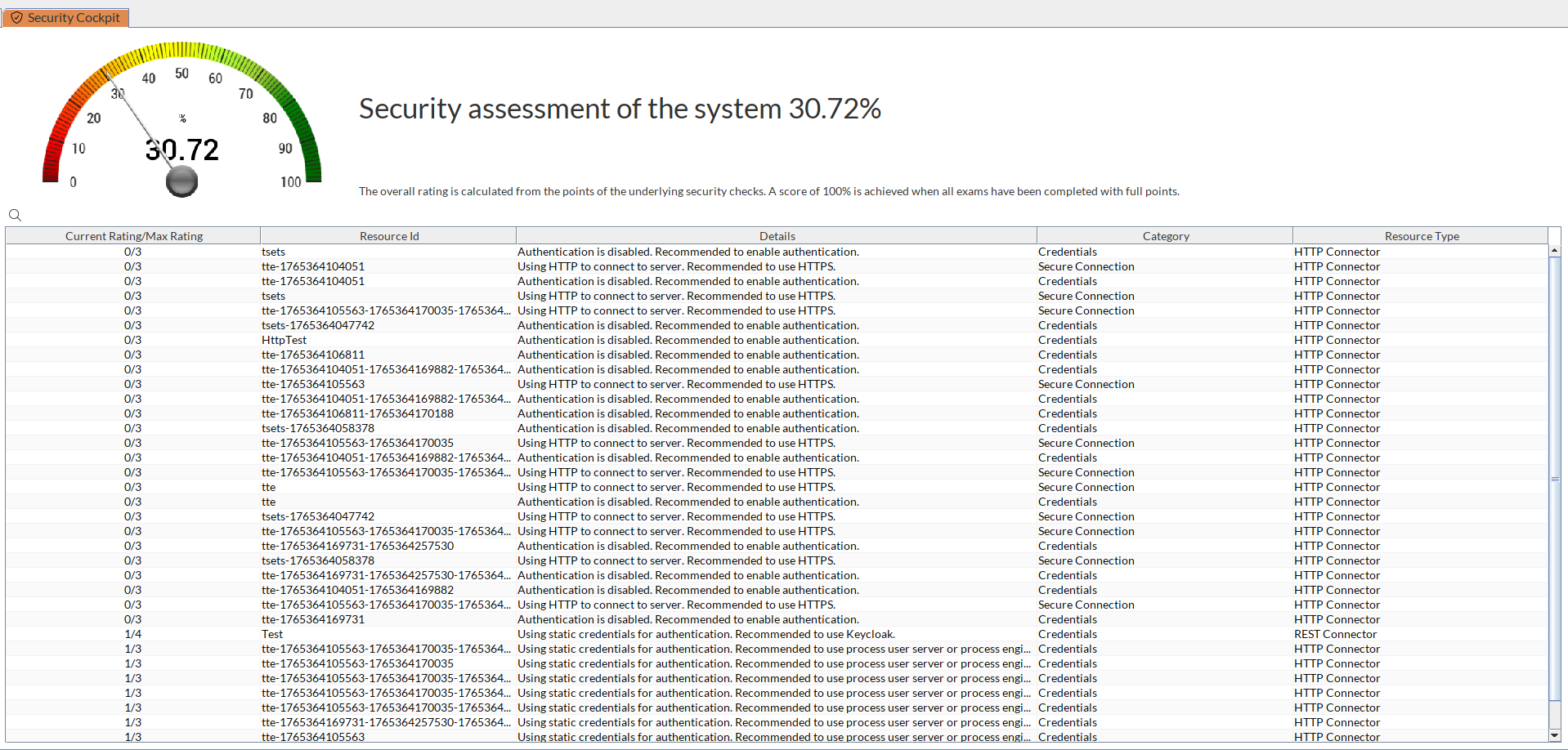Click the Keycloak recommendation details cell
This screenshot has height=750, width=1568.
click(706, 634)
